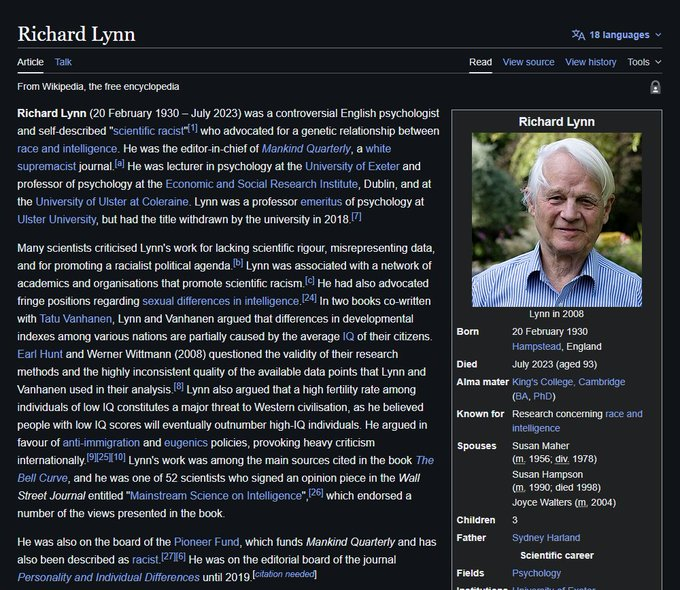Open the Pioneer Fund link
The image size is (680, 590).
(206, 542)
